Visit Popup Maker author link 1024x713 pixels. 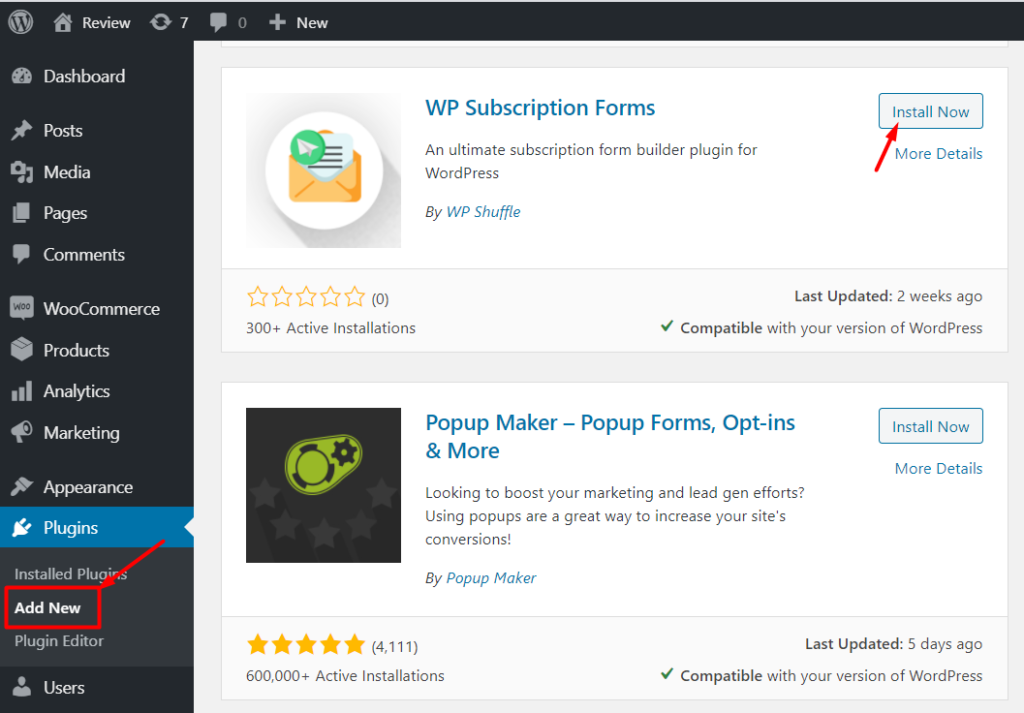tap(491, 578)
